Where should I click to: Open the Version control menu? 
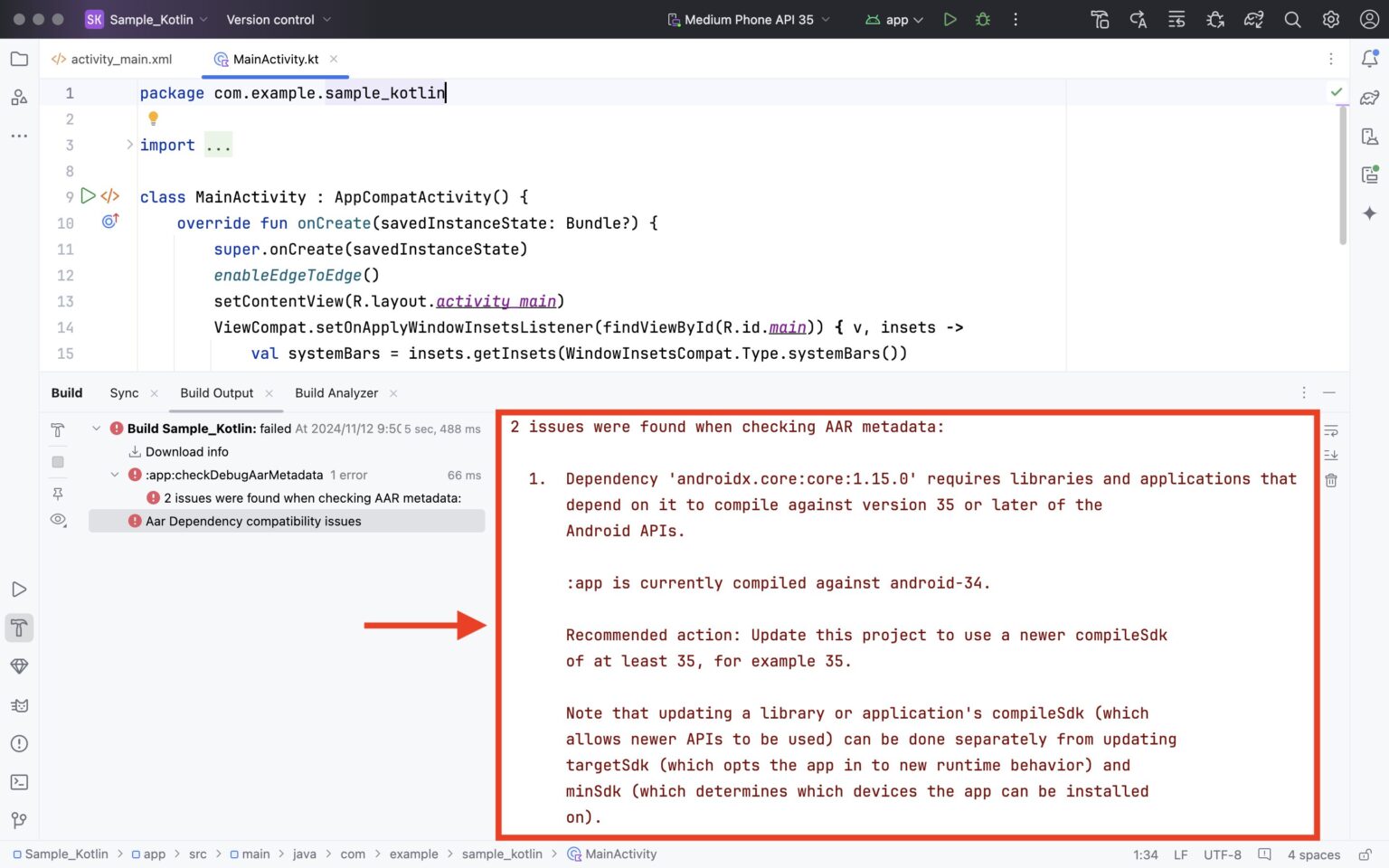[271, 19]
